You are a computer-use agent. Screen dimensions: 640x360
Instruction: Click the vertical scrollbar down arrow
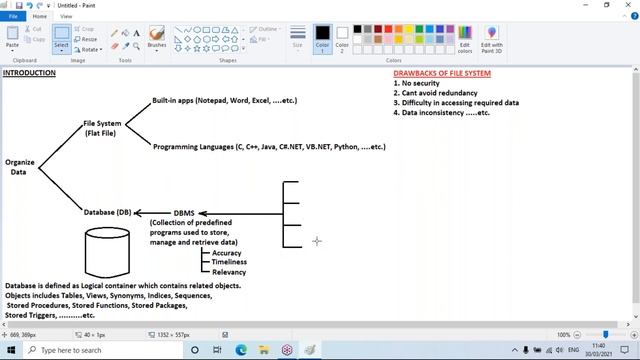tap(636, 317)
